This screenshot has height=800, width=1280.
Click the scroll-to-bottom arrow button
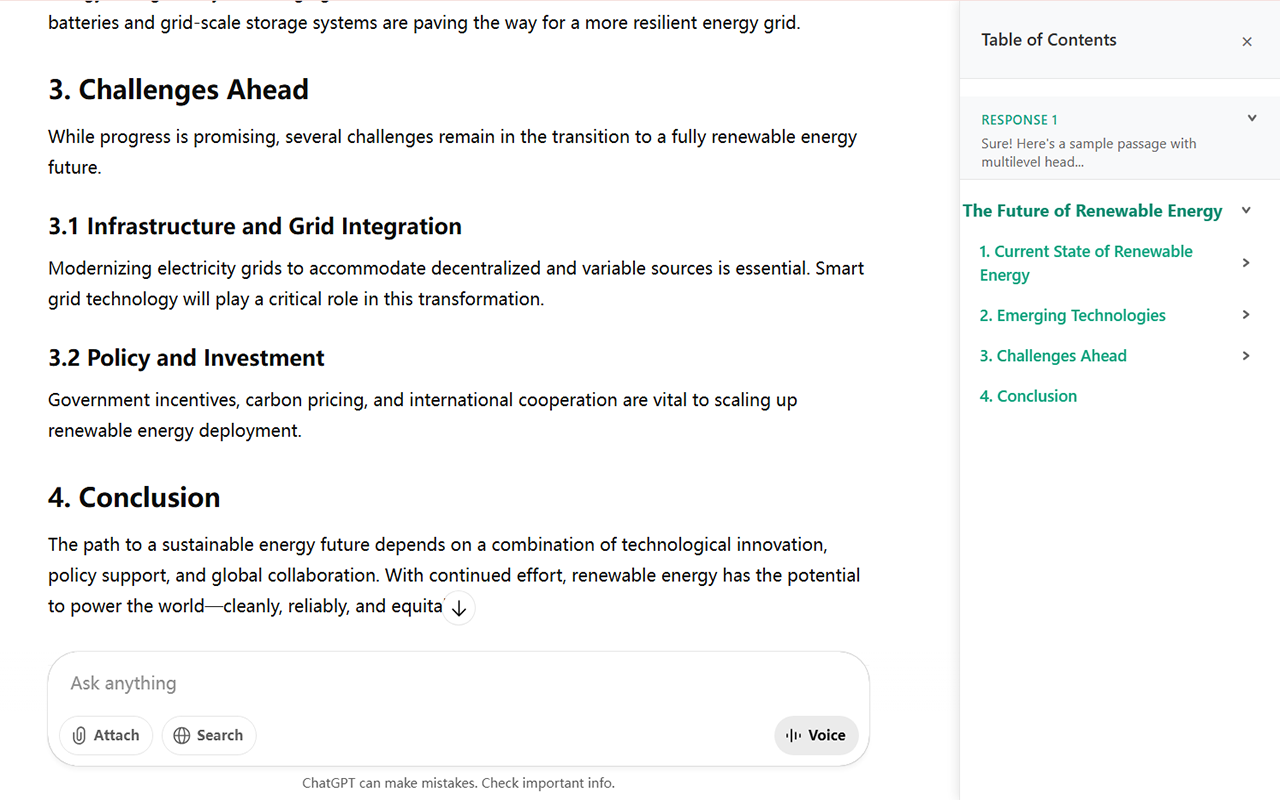click(459, 608)
